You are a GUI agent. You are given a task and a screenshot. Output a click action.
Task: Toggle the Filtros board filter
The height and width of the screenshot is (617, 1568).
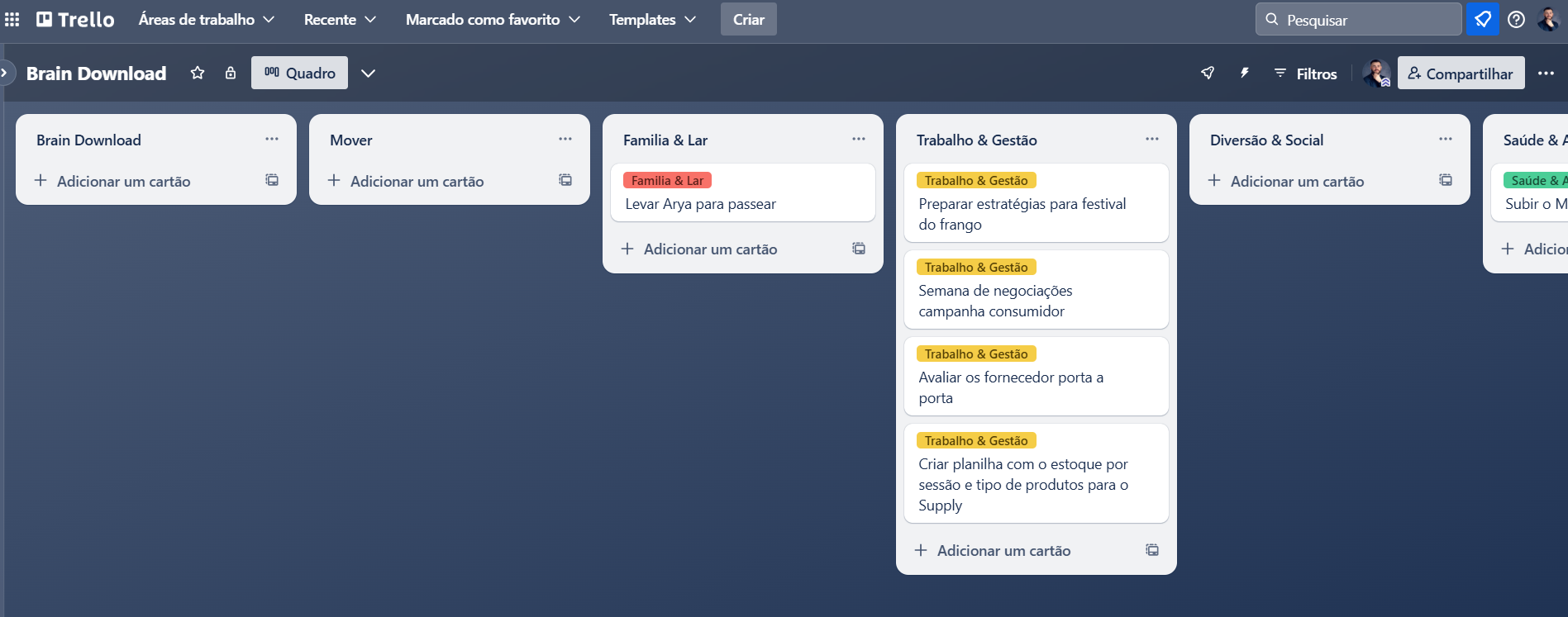[x=1305, y=74]
